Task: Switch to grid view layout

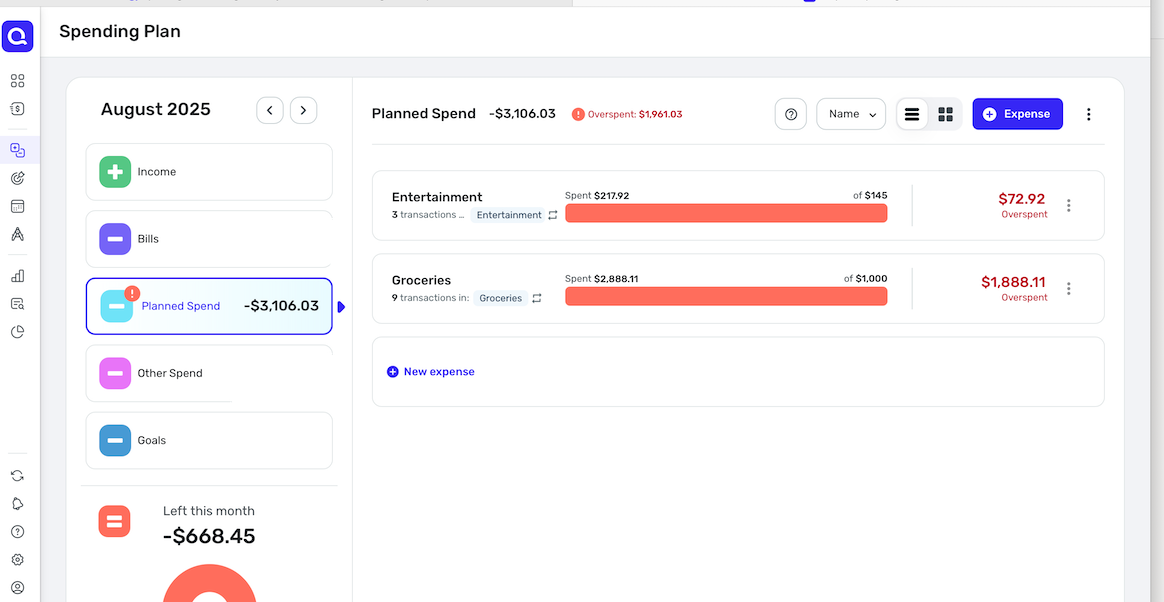Action: [x=946, y=114]
